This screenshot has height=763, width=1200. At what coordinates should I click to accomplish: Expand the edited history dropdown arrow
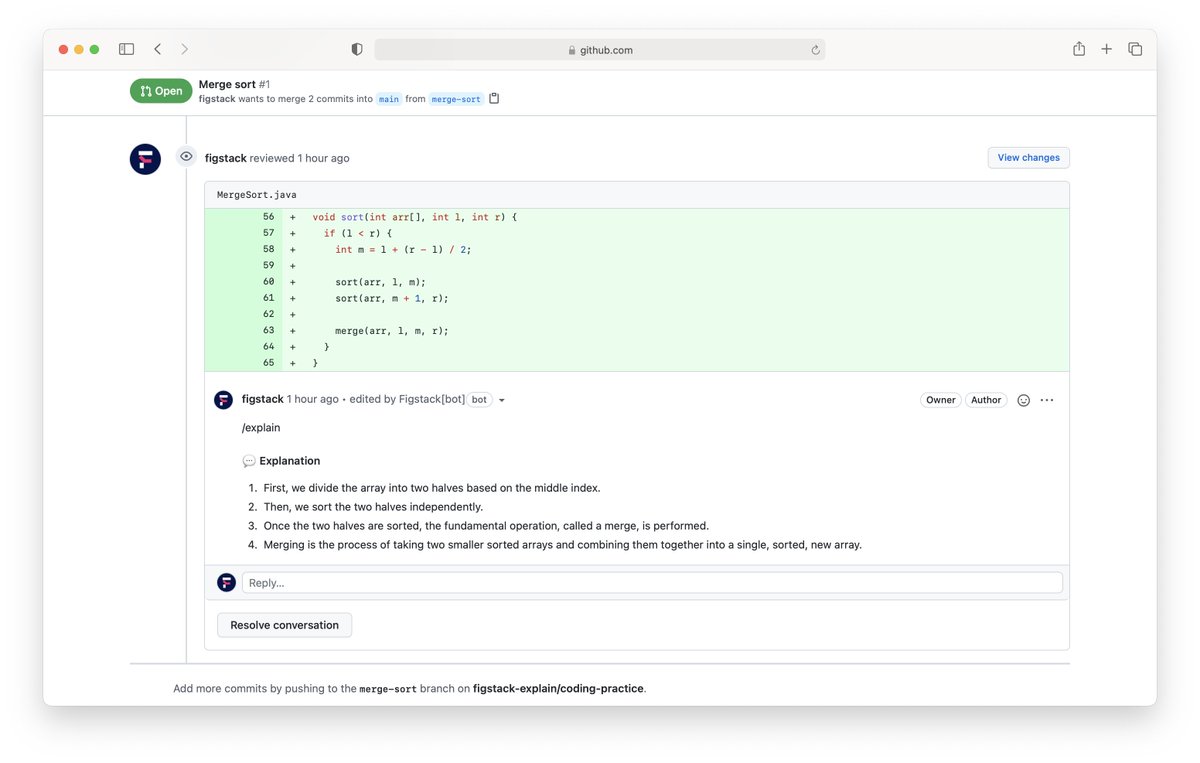tap(502, 401)
